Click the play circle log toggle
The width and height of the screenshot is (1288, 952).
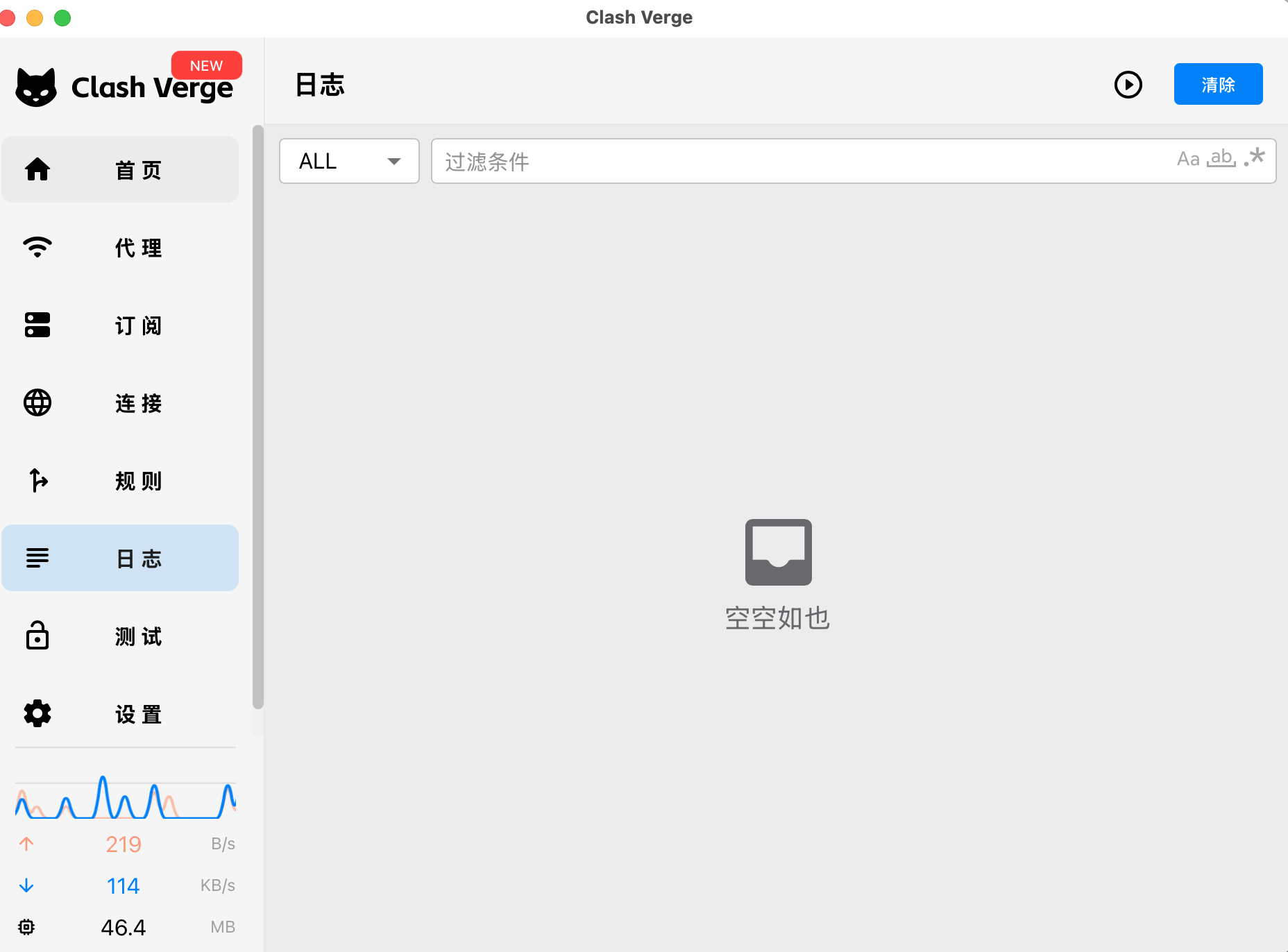tap(1128, 85)
